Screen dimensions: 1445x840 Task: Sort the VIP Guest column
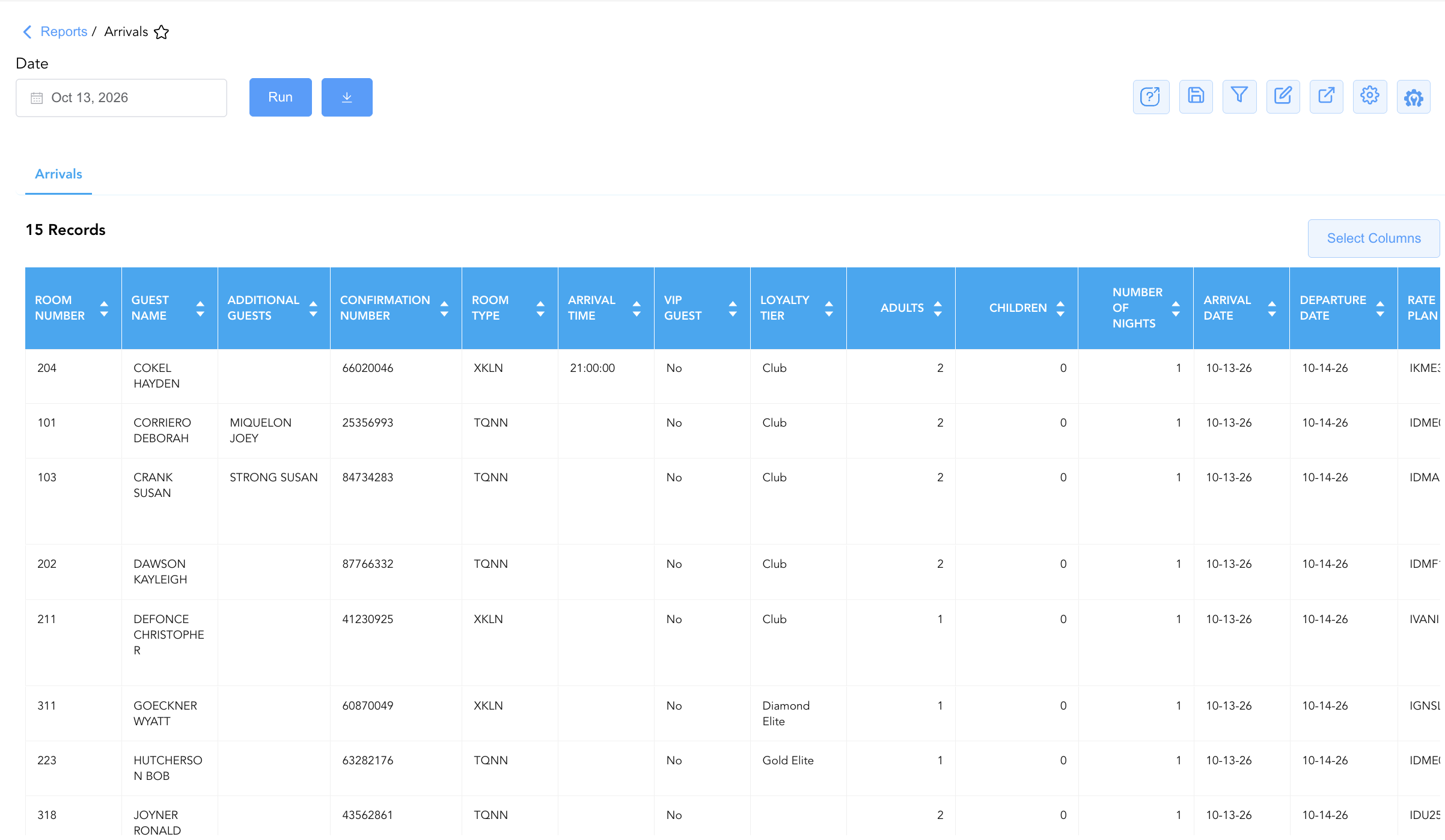point(733,308)
